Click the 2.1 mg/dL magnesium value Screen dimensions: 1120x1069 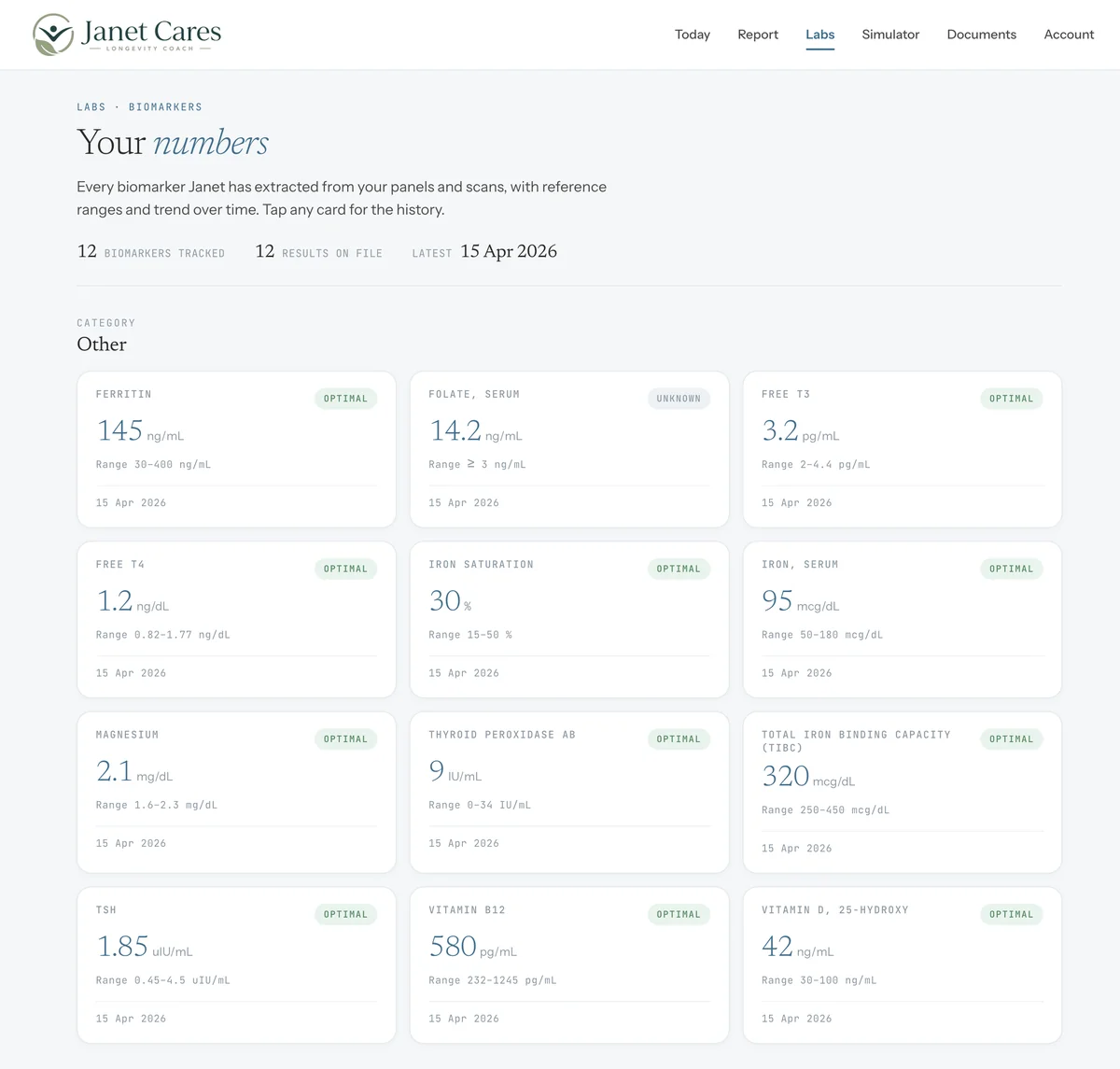[134, 772]
